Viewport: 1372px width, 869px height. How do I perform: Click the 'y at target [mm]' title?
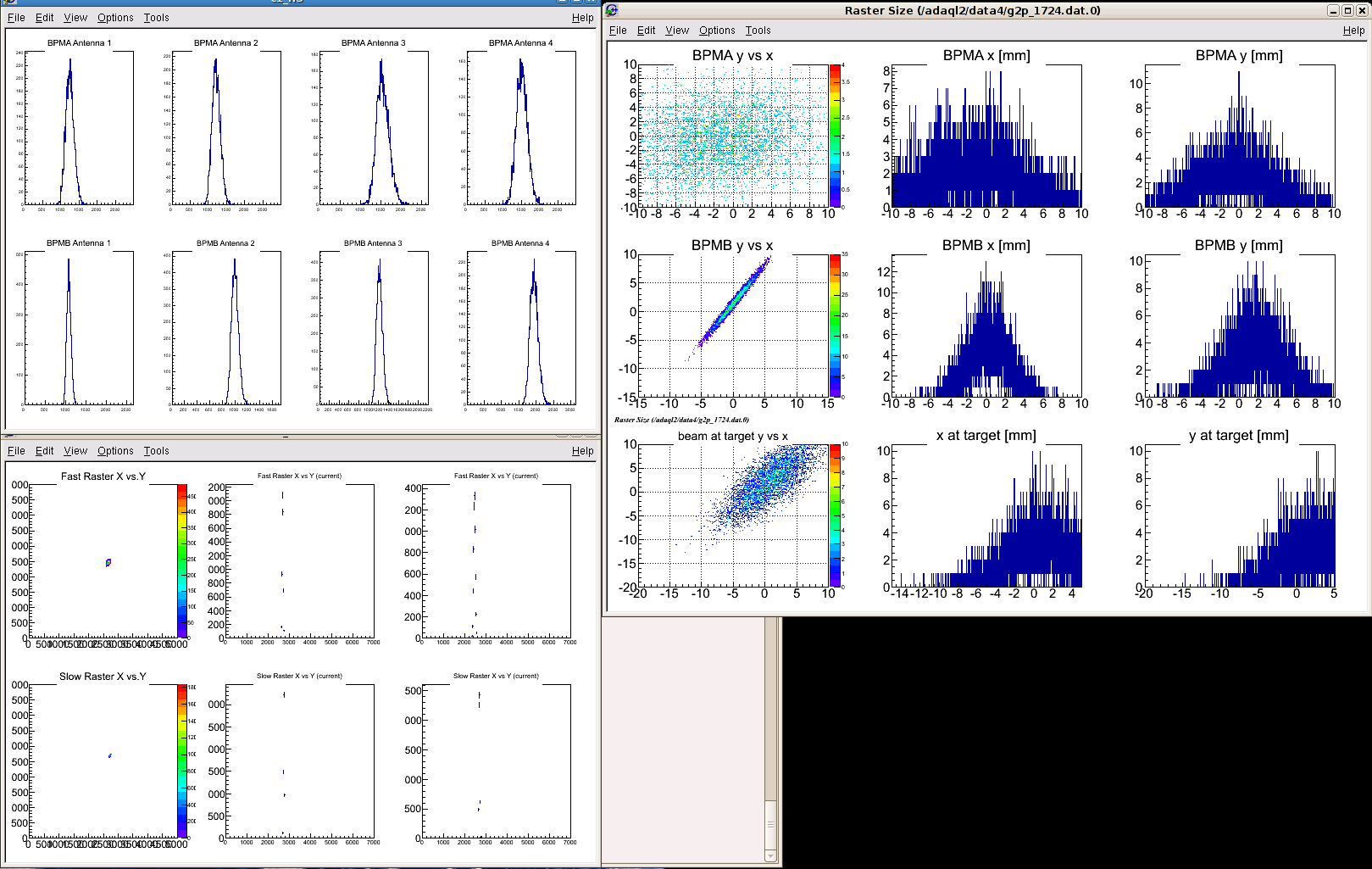tap(1239, 435)
